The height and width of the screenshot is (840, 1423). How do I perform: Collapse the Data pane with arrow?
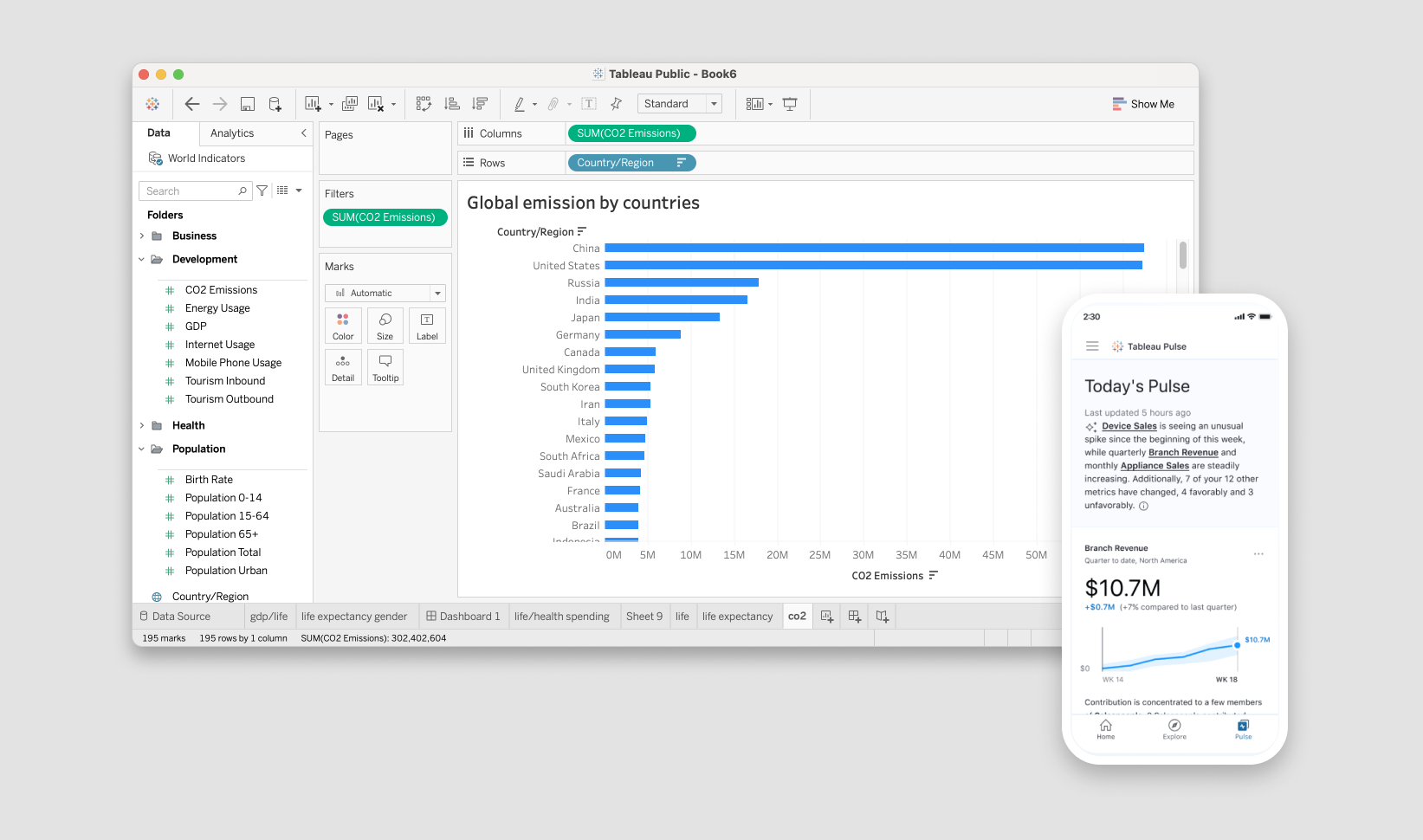[x=304, y=133]
